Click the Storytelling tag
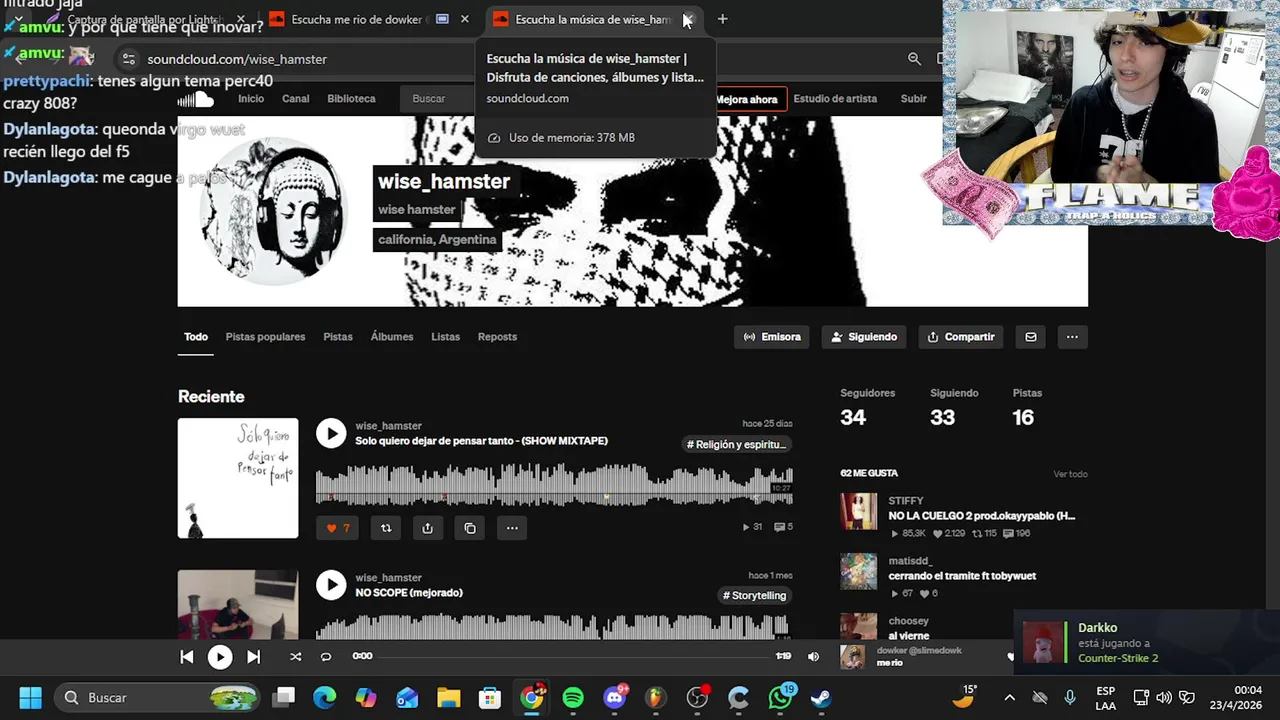This screenshot has height=720, width=1280. pos(755,595)
